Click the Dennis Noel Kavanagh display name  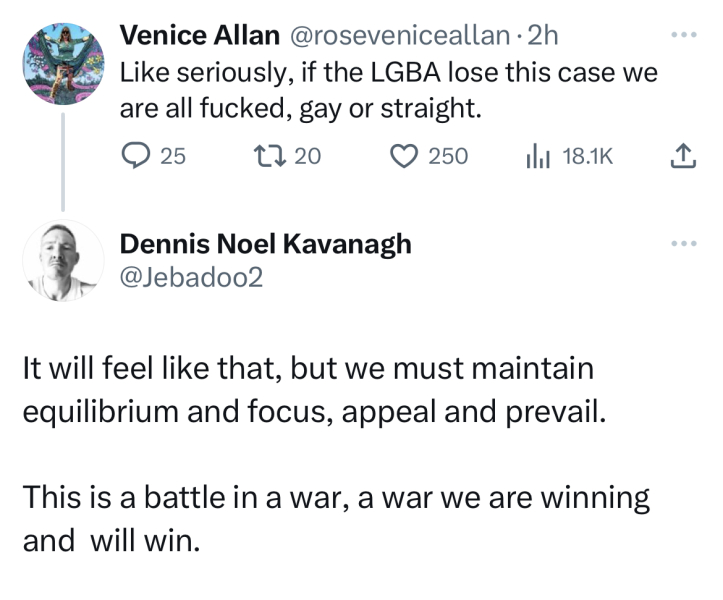click(265, 244)
